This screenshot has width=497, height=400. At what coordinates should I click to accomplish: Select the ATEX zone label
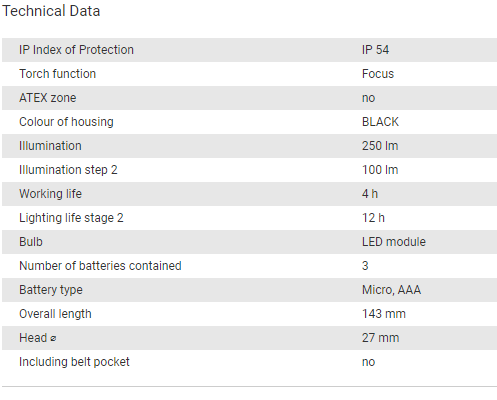pos(48,98)
